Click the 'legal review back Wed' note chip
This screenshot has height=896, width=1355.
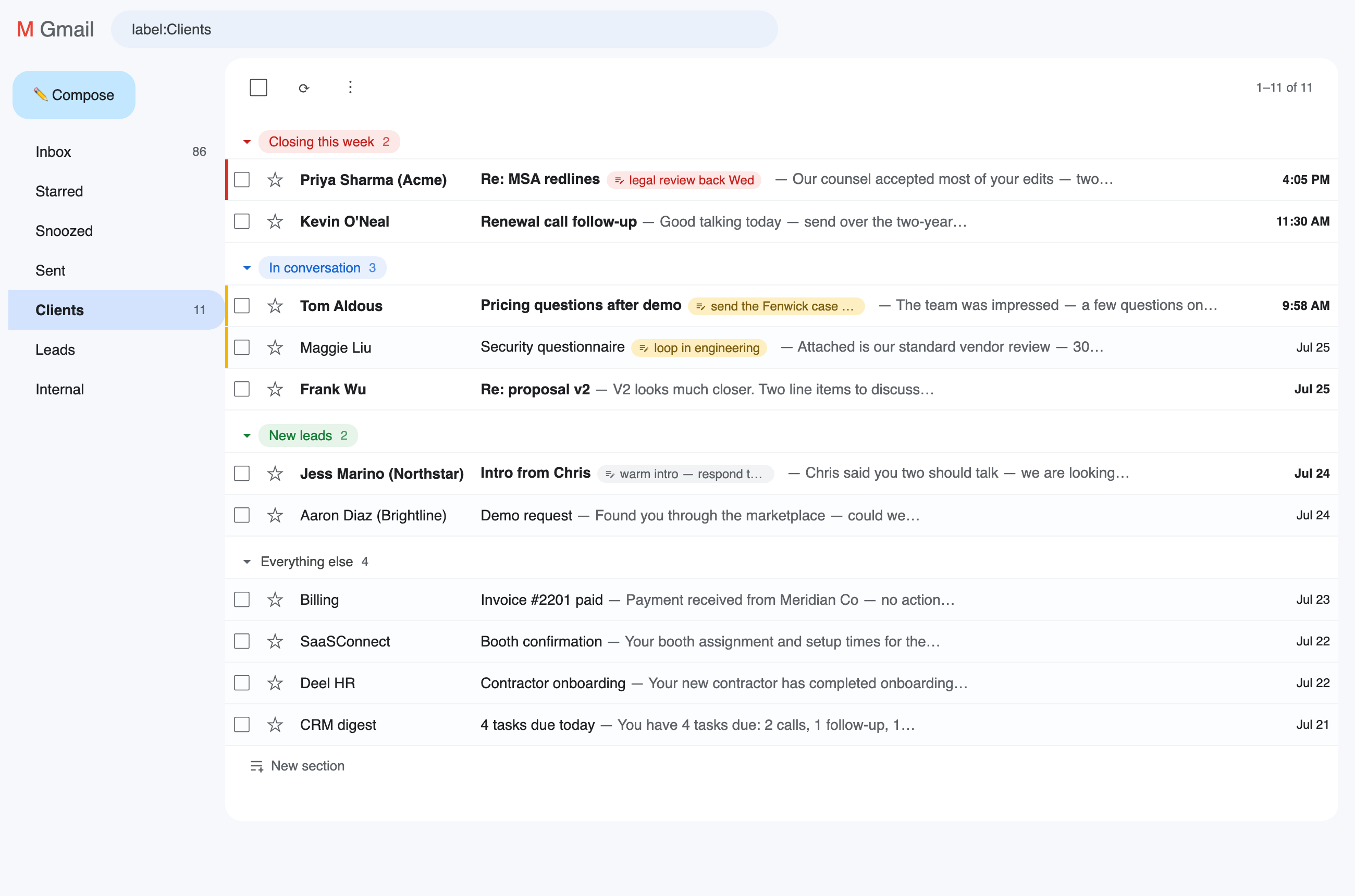tap(684, 180)
